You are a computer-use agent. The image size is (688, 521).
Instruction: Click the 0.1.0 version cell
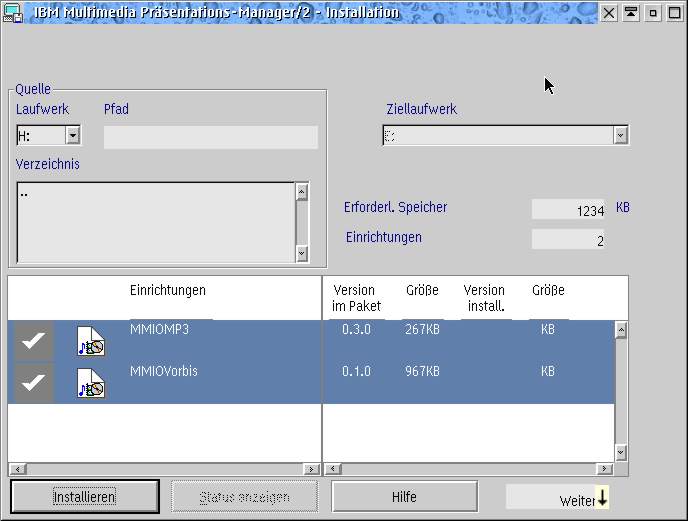tap(356, 371)
